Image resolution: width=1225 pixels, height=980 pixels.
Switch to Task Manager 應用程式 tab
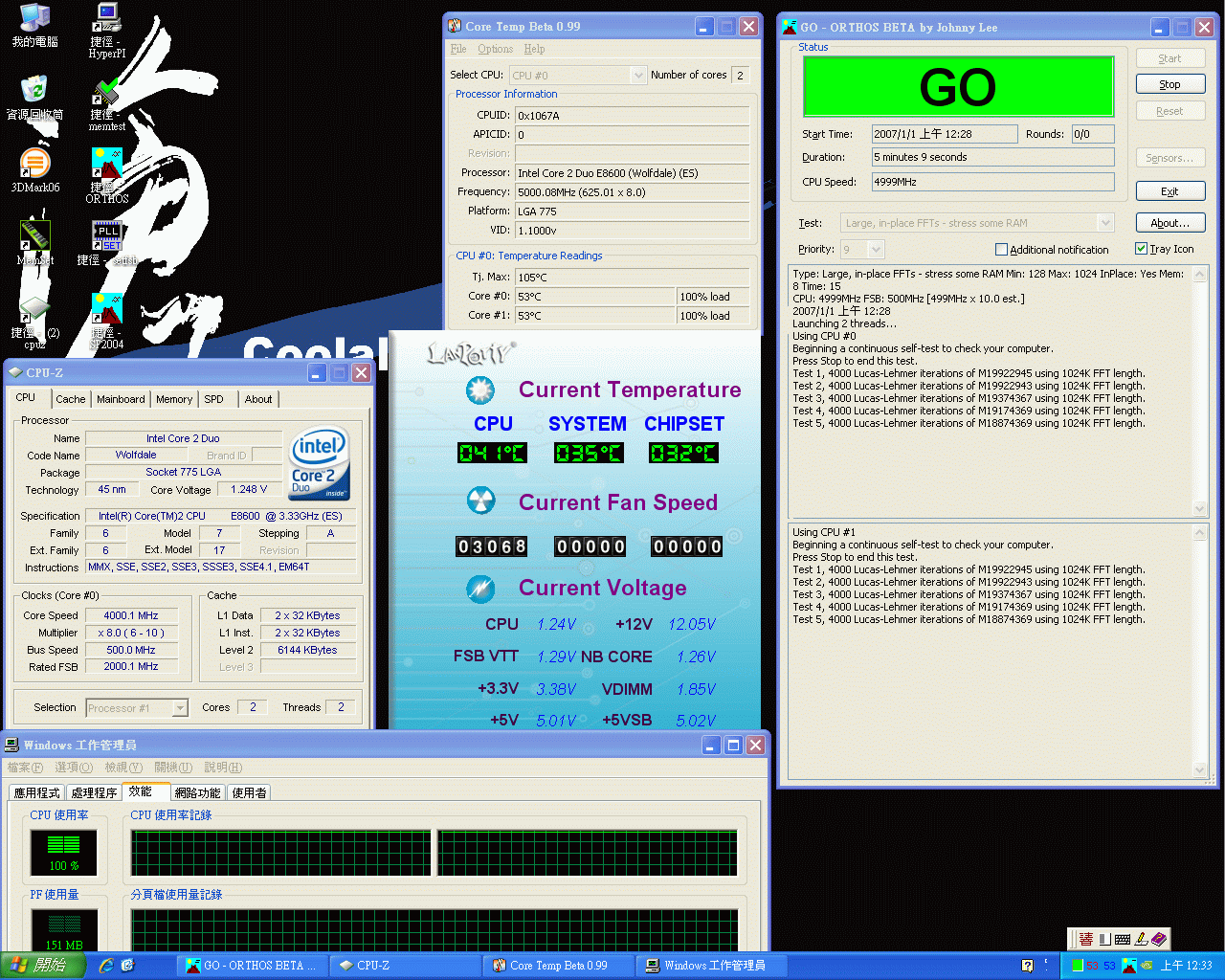(x=36, y=793)
